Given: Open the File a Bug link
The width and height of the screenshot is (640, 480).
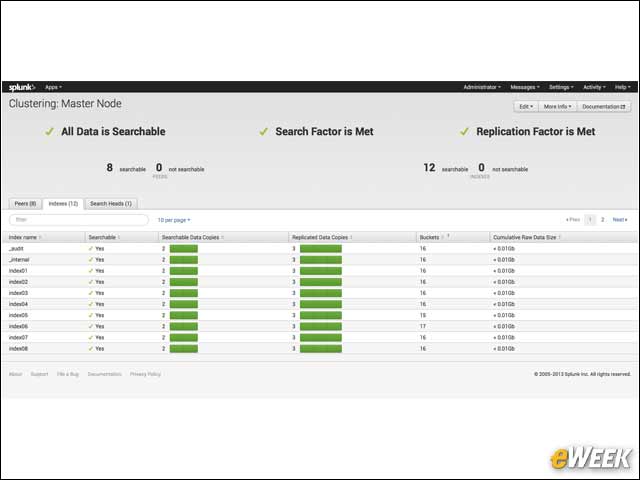Looking at the screenshot, I should pyautogui.click(x=68, y=374).
